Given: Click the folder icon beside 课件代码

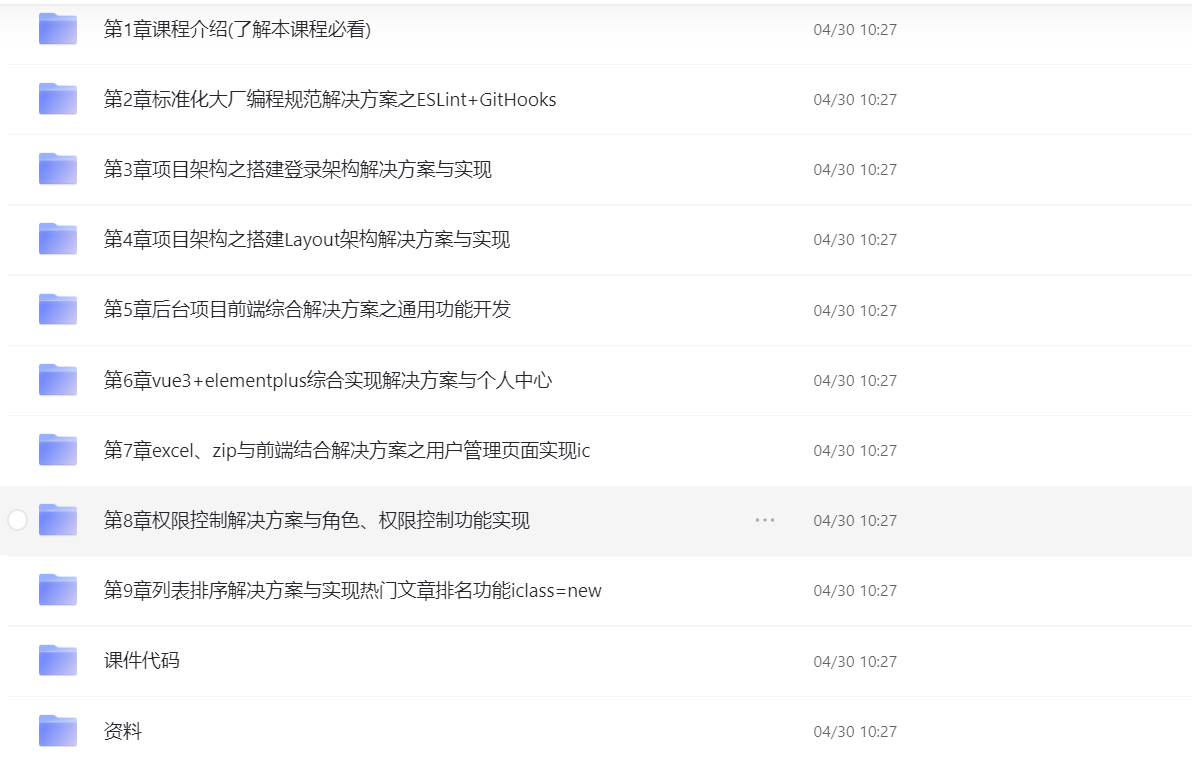Looking at the screenshot, I should 58,661.
